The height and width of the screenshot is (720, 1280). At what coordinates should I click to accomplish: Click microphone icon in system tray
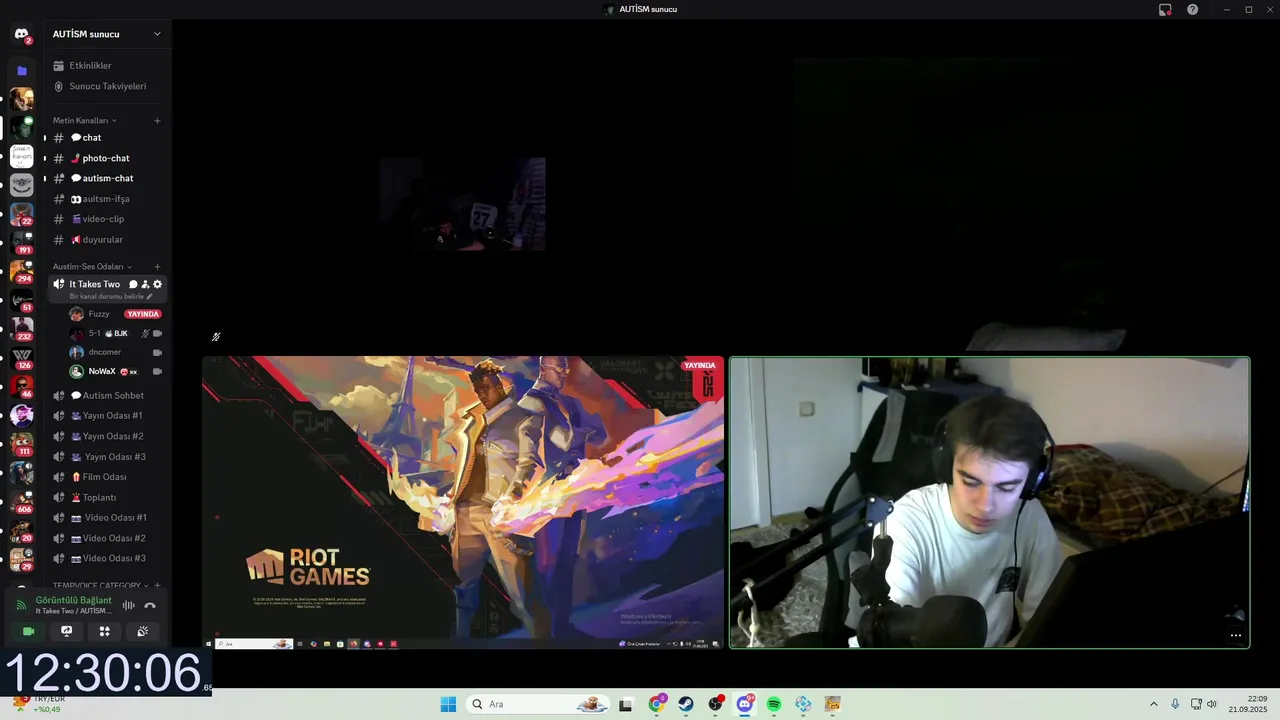click(1175, 704)
